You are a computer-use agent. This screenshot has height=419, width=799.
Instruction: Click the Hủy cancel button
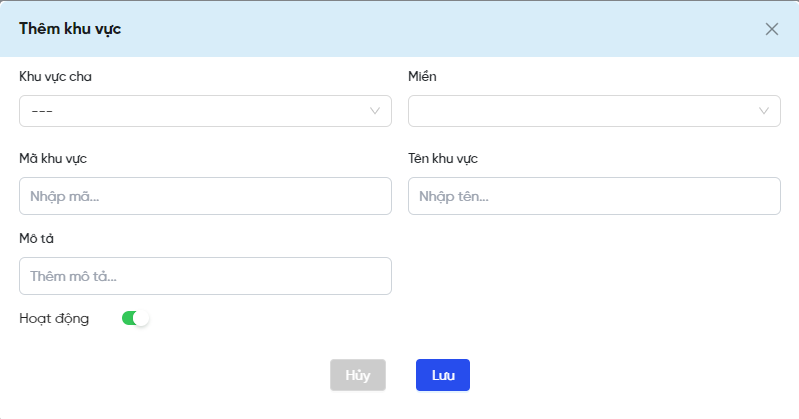(x=358, y=375)
